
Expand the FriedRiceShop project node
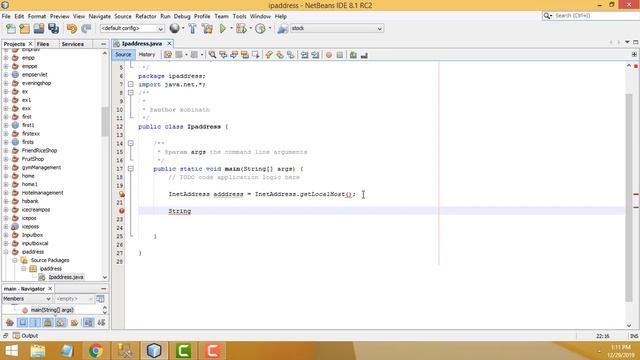[x=6, y=151]
